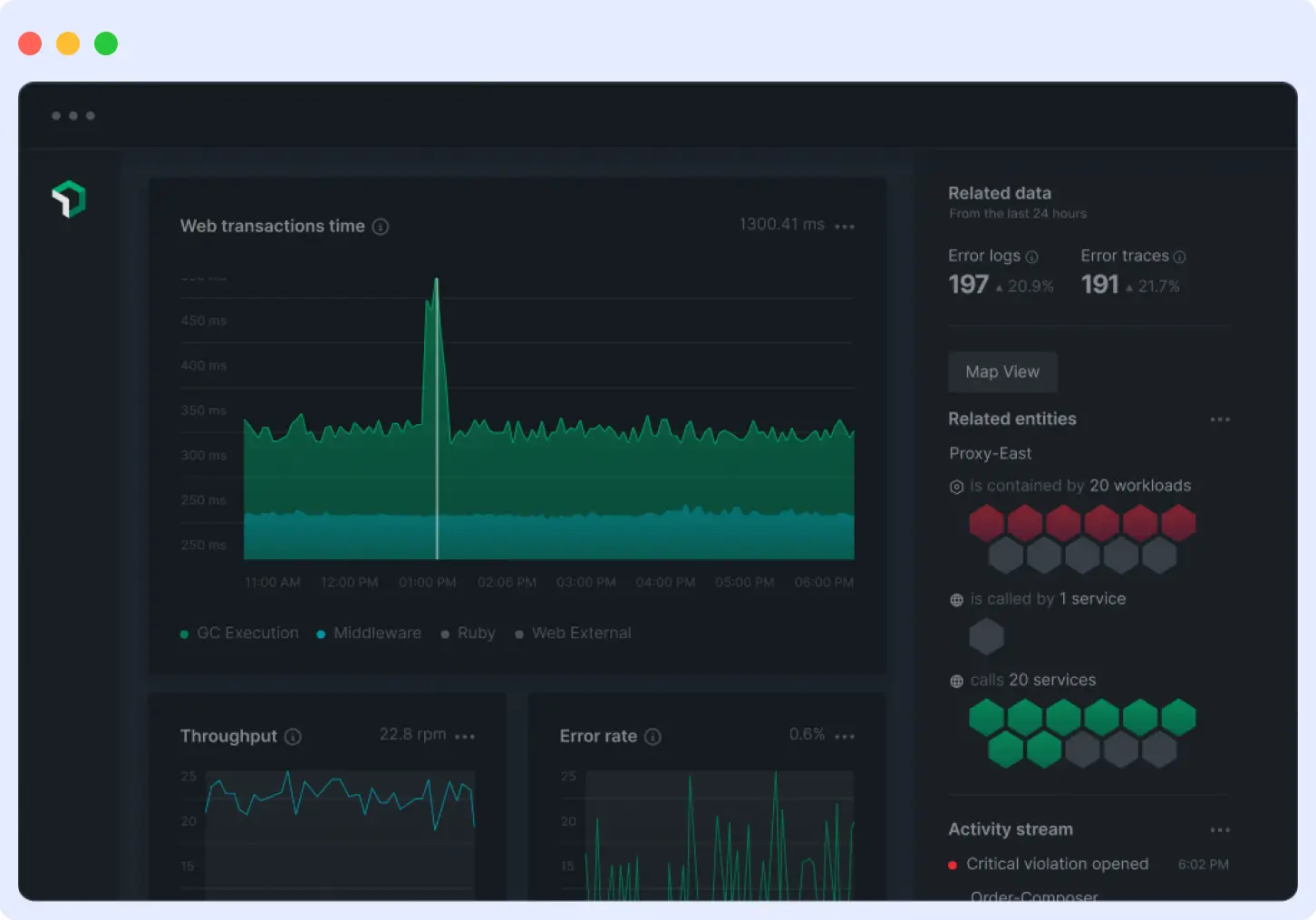Open the Throughput chart menu
The width and height of the screenshot is (1316, 920).
pyautogui.click(x=465, y=737)
